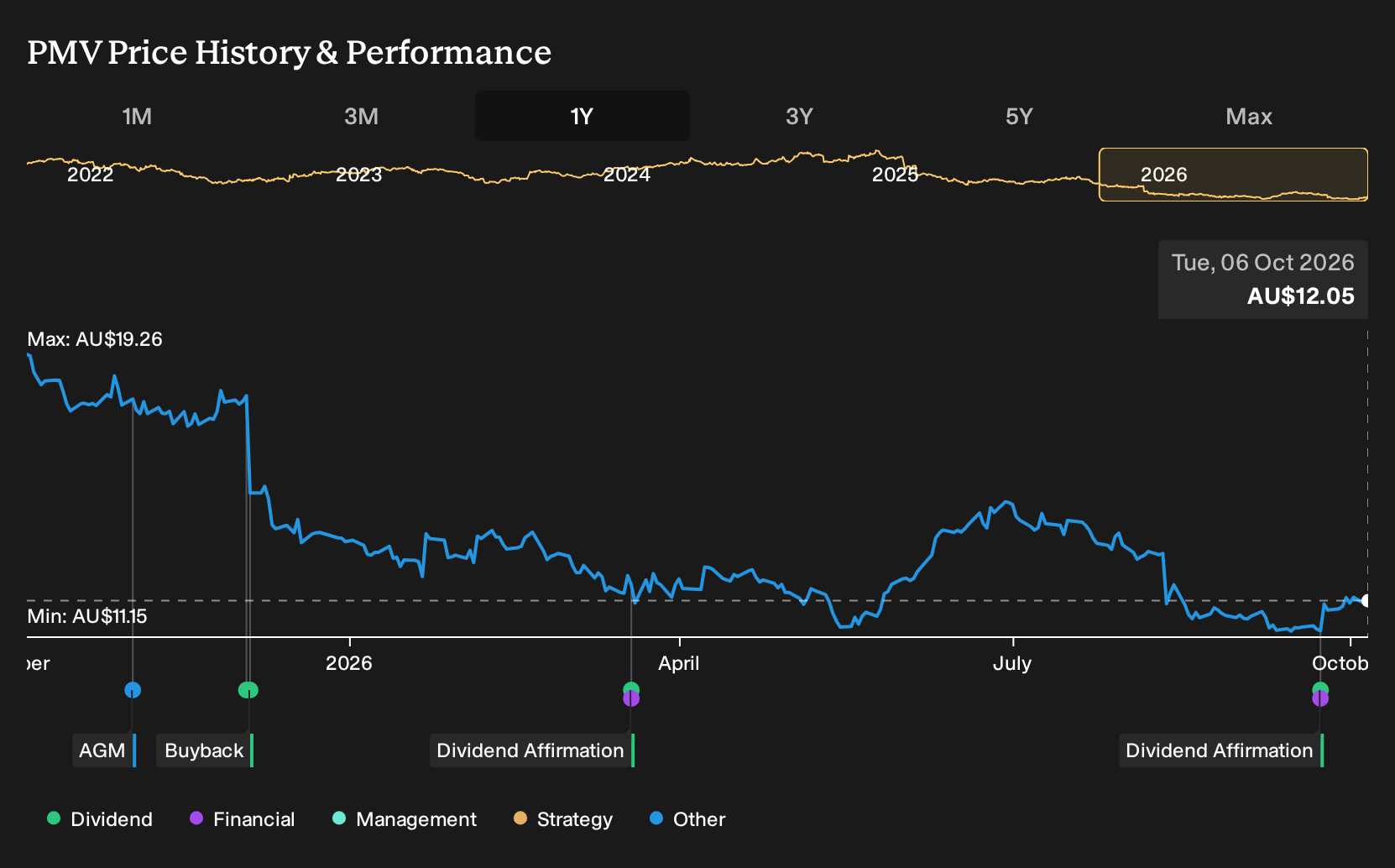1395x868 pixels.
Task: Click the Min: AU$11.15 label
Action: 87,616
